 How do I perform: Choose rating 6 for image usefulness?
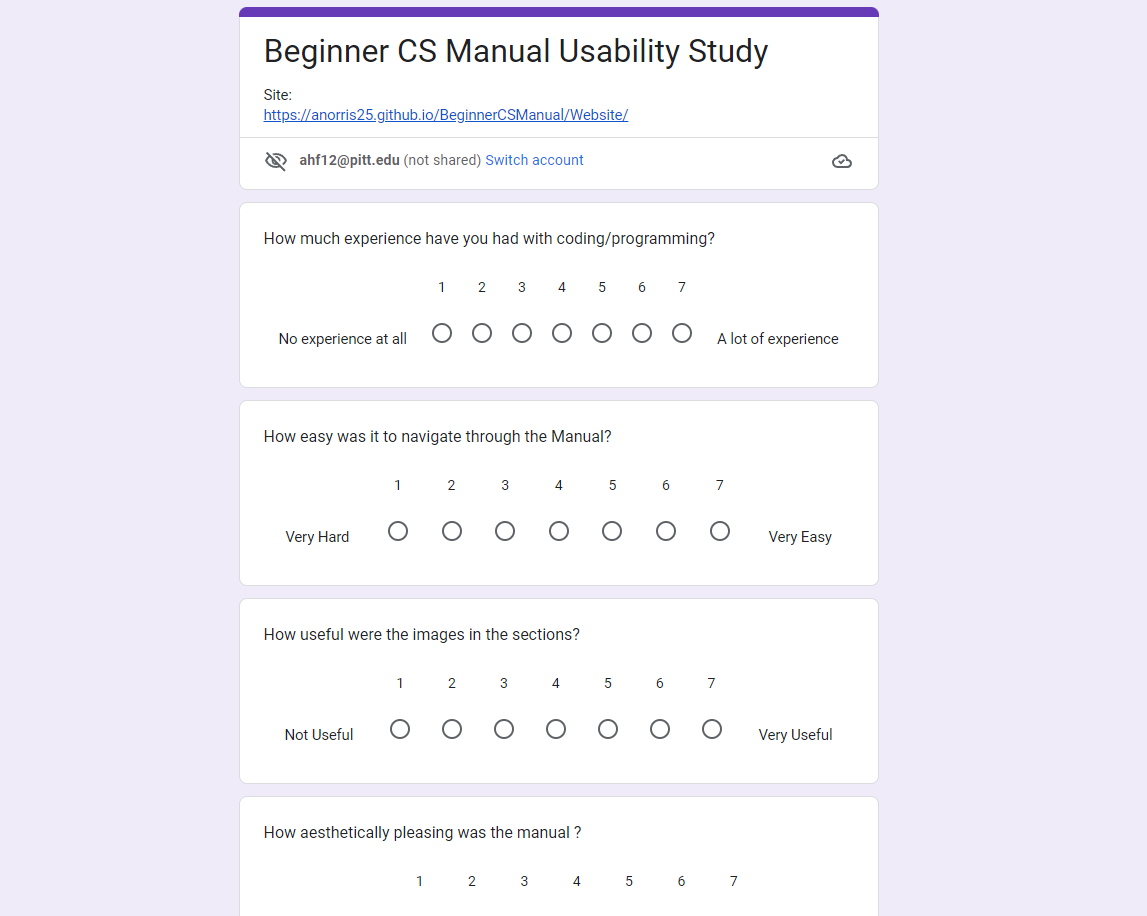(x=660, y=729)
